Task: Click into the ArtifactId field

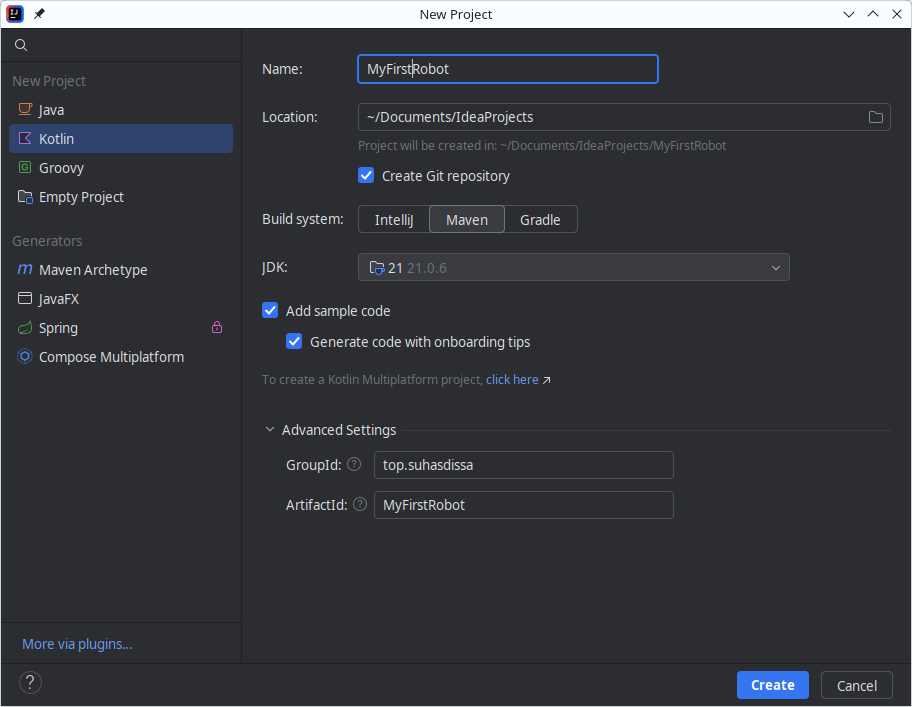Action: pyautogui.click(x=523, y=505)
